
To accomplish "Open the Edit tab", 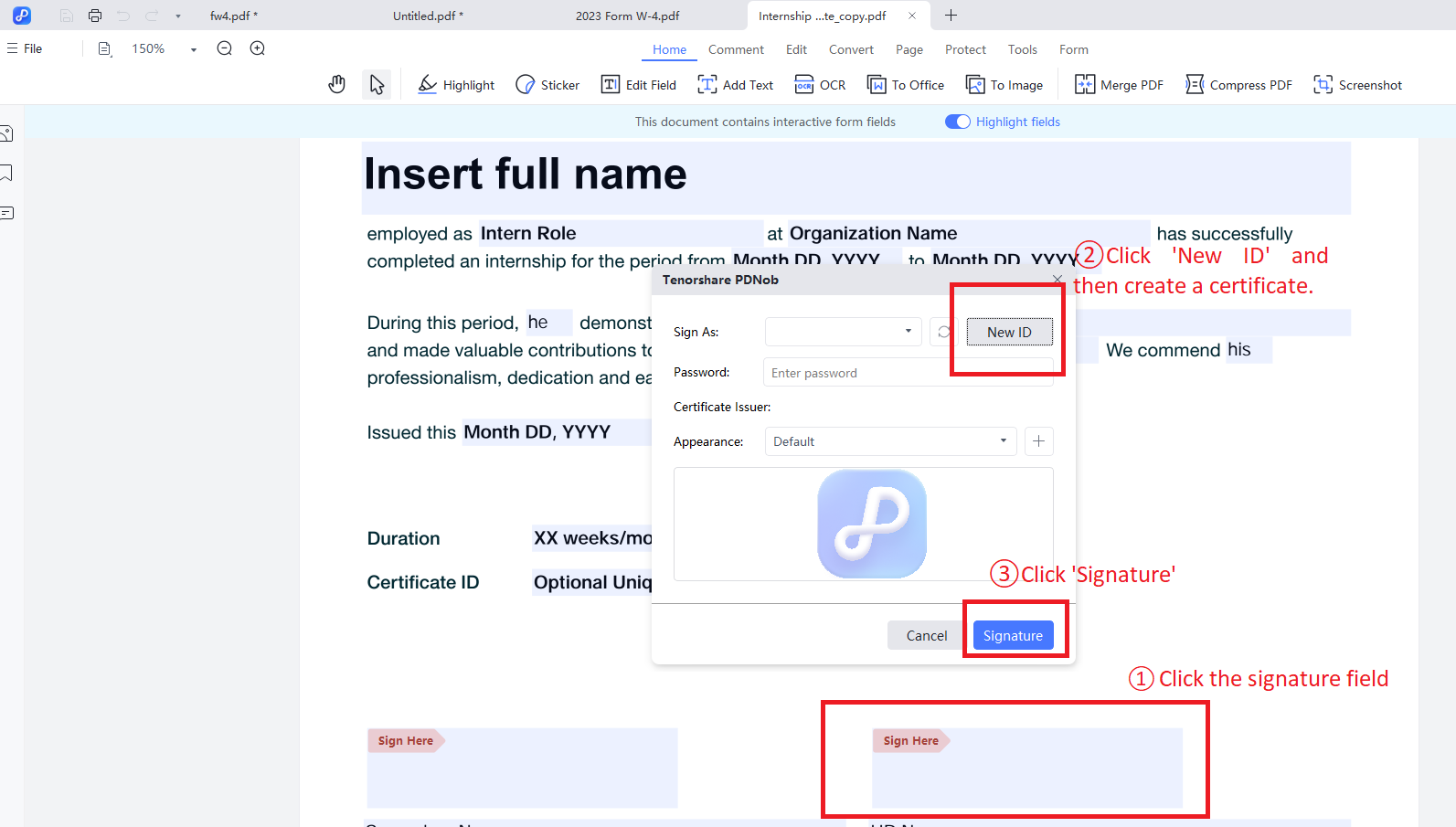I will coord(796,49).
